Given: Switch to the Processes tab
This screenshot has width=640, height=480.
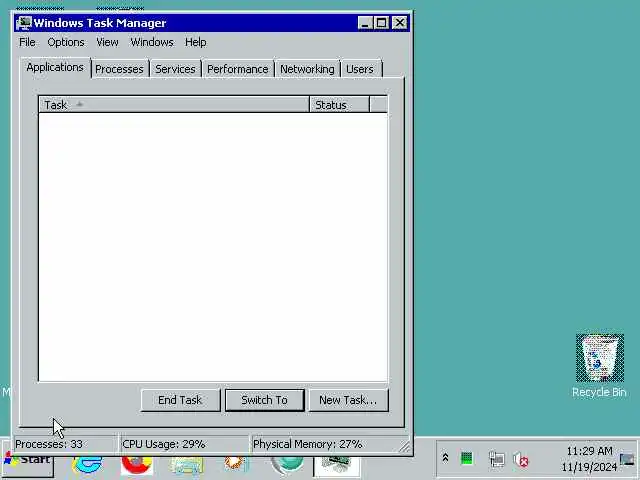Looking at the screenshot, I should 120,69.
